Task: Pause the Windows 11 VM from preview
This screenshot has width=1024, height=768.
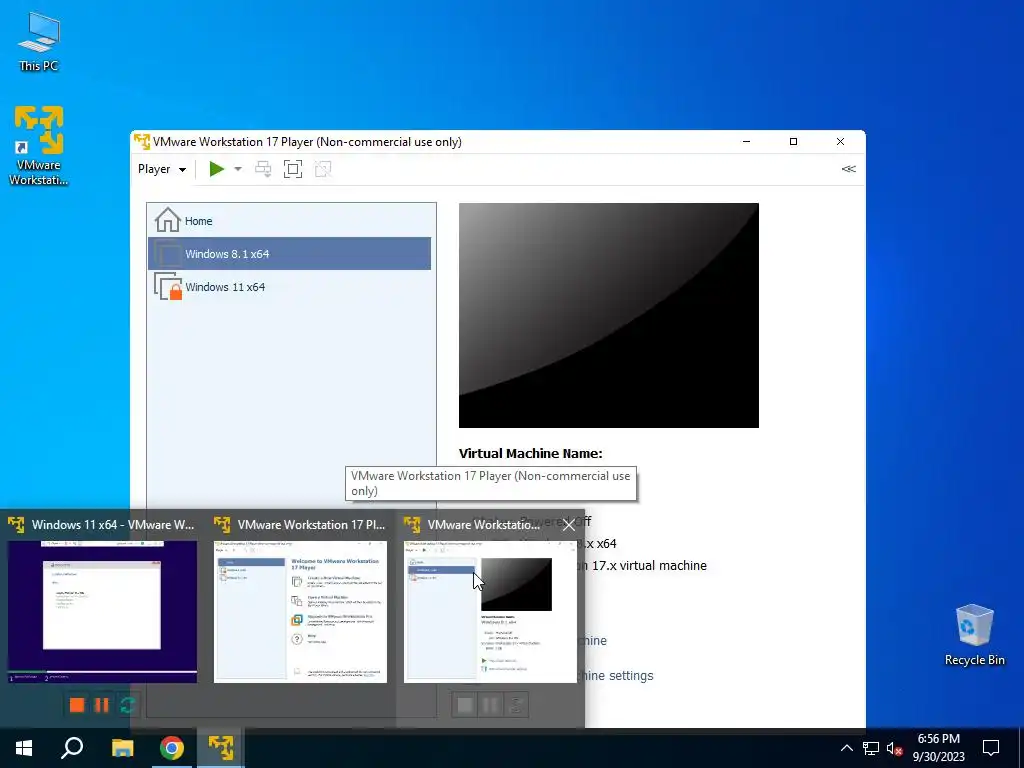Action: pos(102,705)
